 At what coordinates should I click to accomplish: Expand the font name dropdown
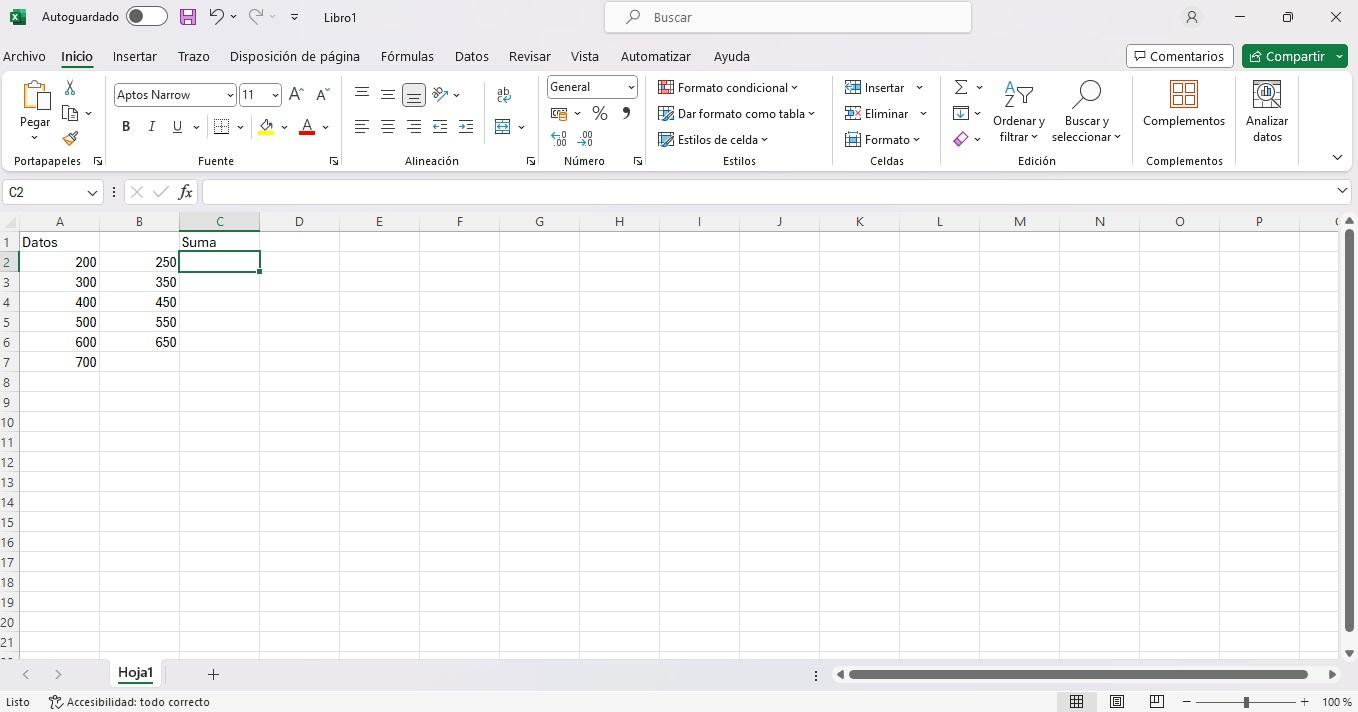click(230, 95)
